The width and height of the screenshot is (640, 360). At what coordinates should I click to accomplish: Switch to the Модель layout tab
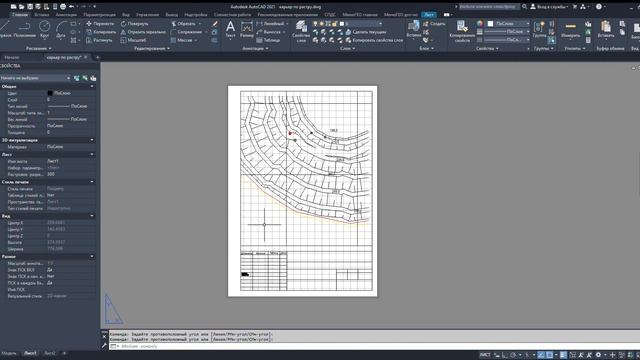9,353
